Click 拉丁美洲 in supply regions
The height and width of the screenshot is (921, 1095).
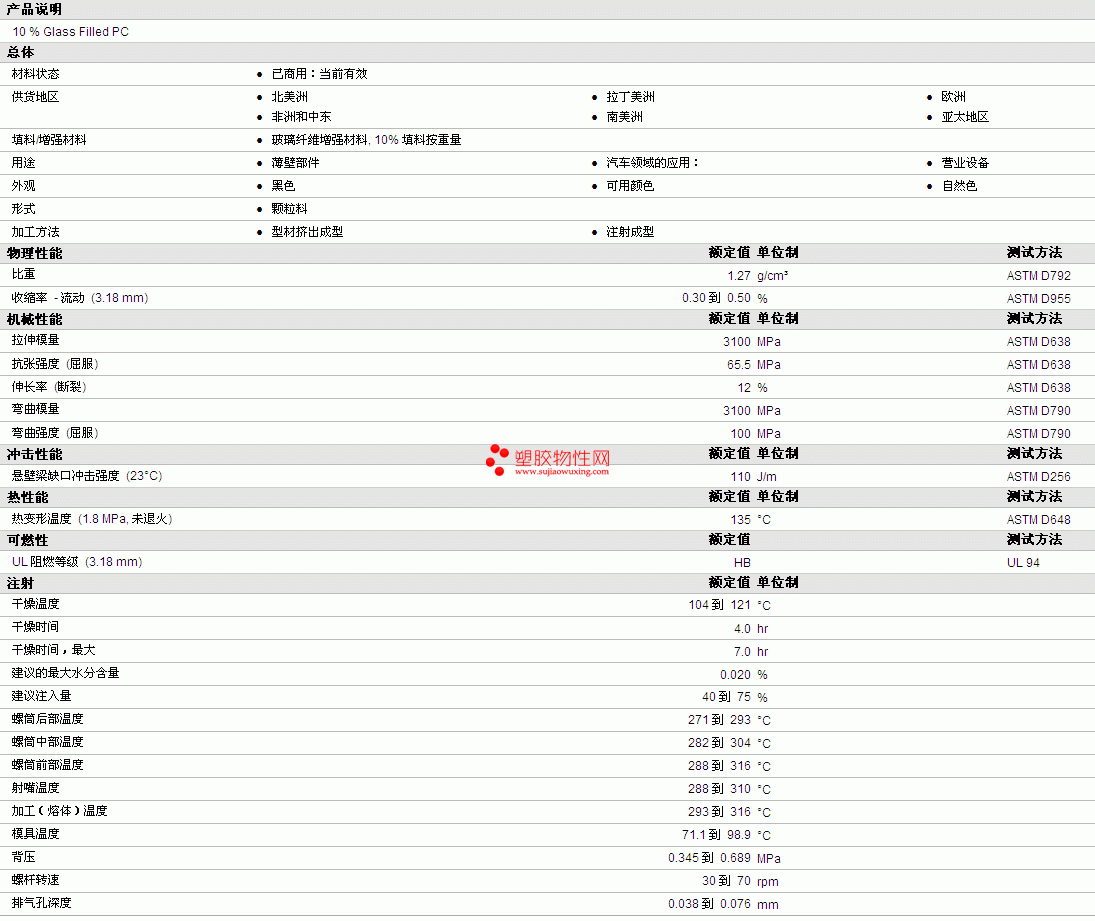(x=630, y=96)
